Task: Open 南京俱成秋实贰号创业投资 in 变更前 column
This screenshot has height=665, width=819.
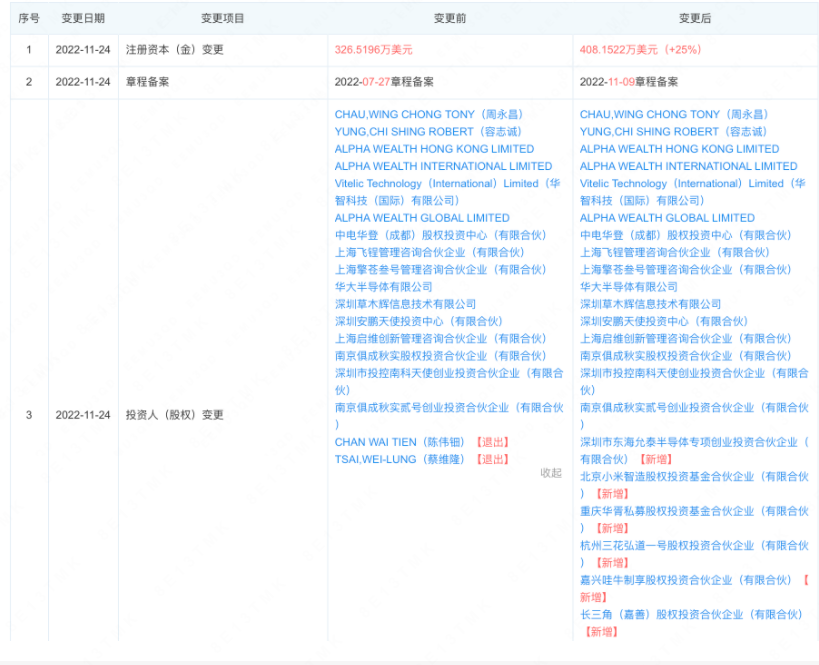Action: click(x=449, y=416)
